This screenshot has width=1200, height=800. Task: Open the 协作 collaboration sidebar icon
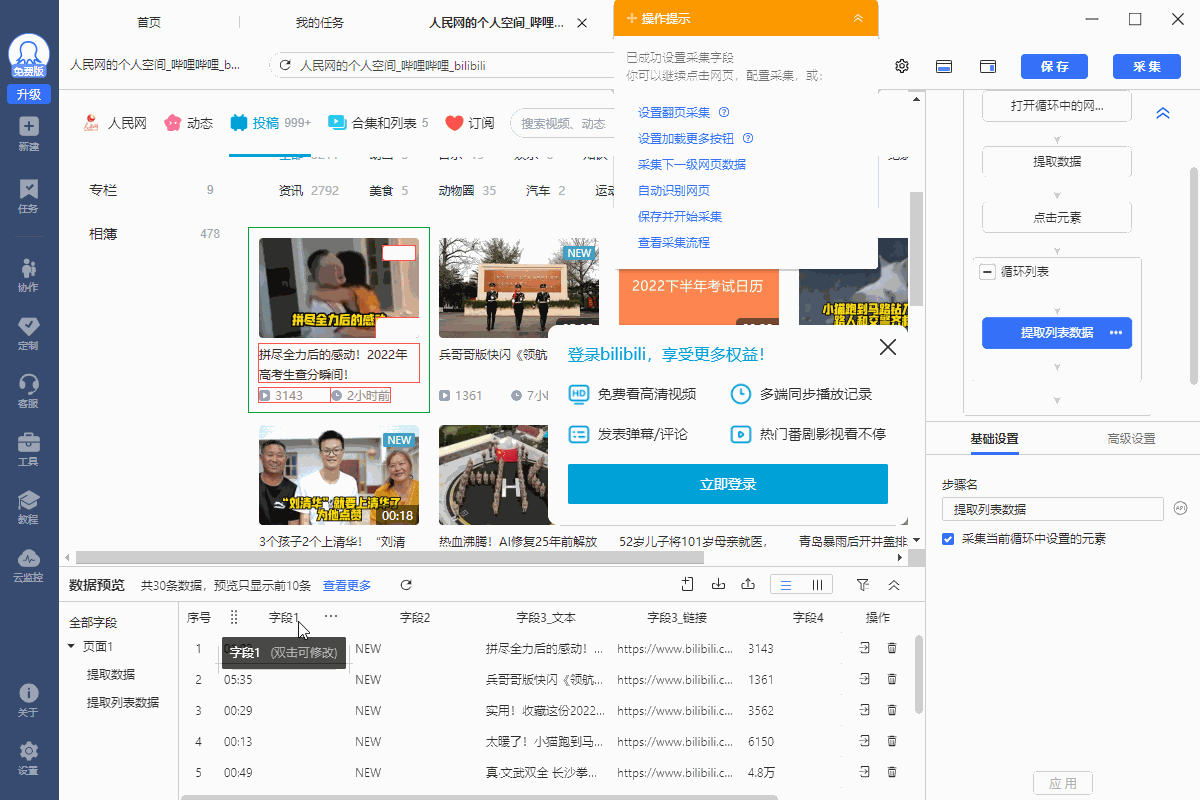click(x=28, y=274)
